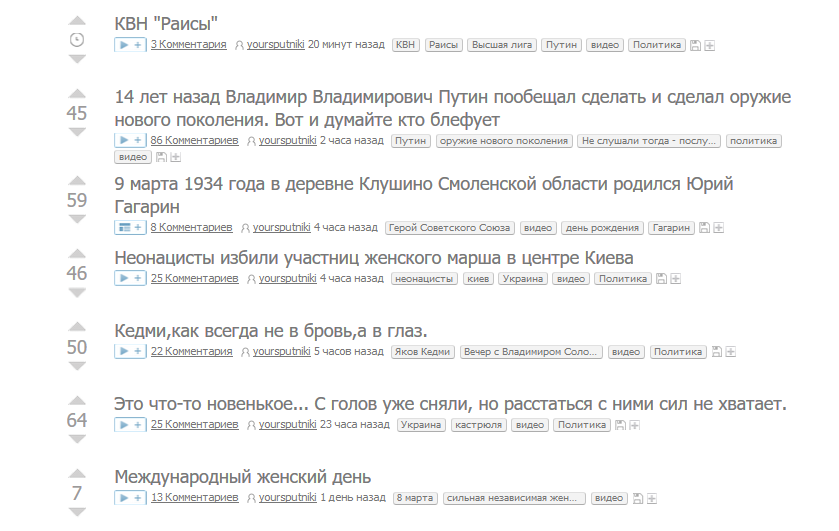The image size is (839, 531).
Task: Downvote the Gagarin post rated 59
Action: (x=77, y=220)
